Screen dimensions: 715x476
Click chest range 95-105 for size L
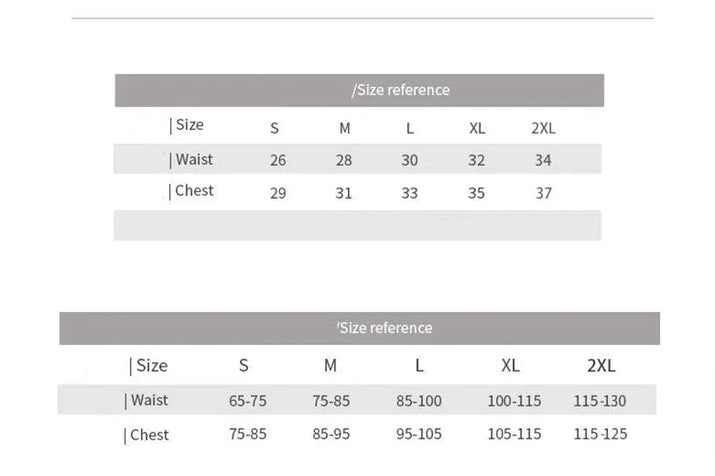point(418,435)
